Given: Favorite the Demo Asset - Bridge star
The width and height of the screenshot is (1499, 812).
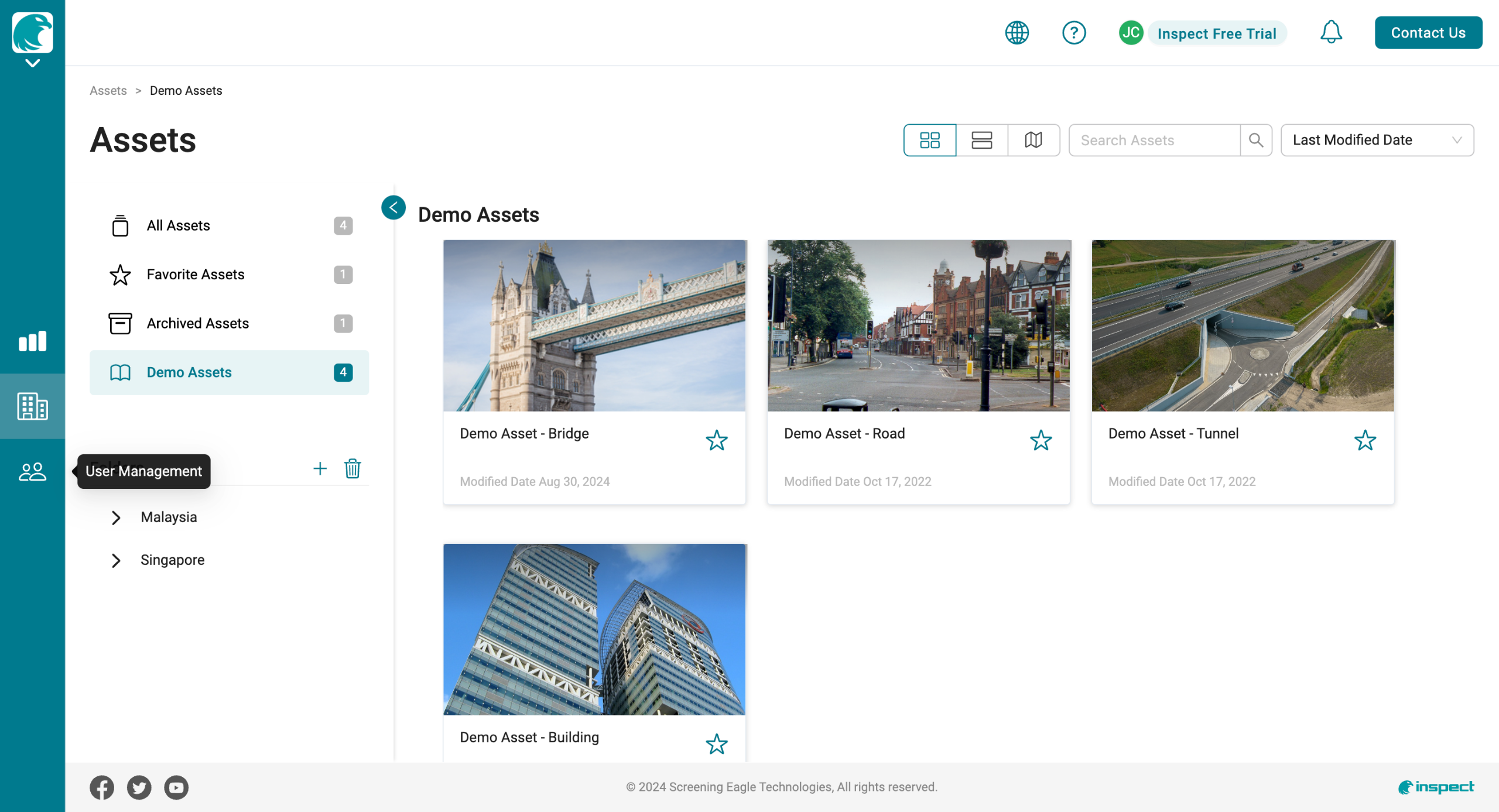Looking at the screenshot, I should tap(716, 440).
